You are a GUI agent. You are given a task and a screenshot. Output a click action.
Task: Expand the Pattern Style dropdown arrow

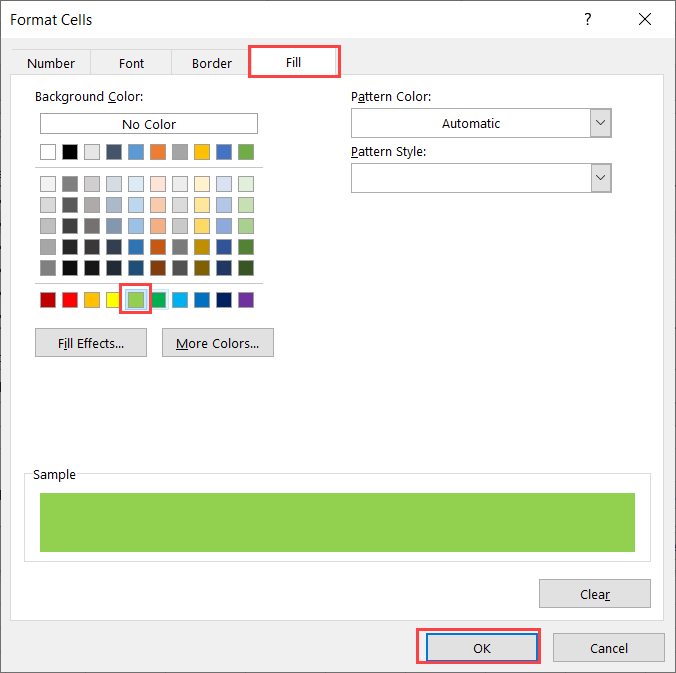(x=601, y=178)
